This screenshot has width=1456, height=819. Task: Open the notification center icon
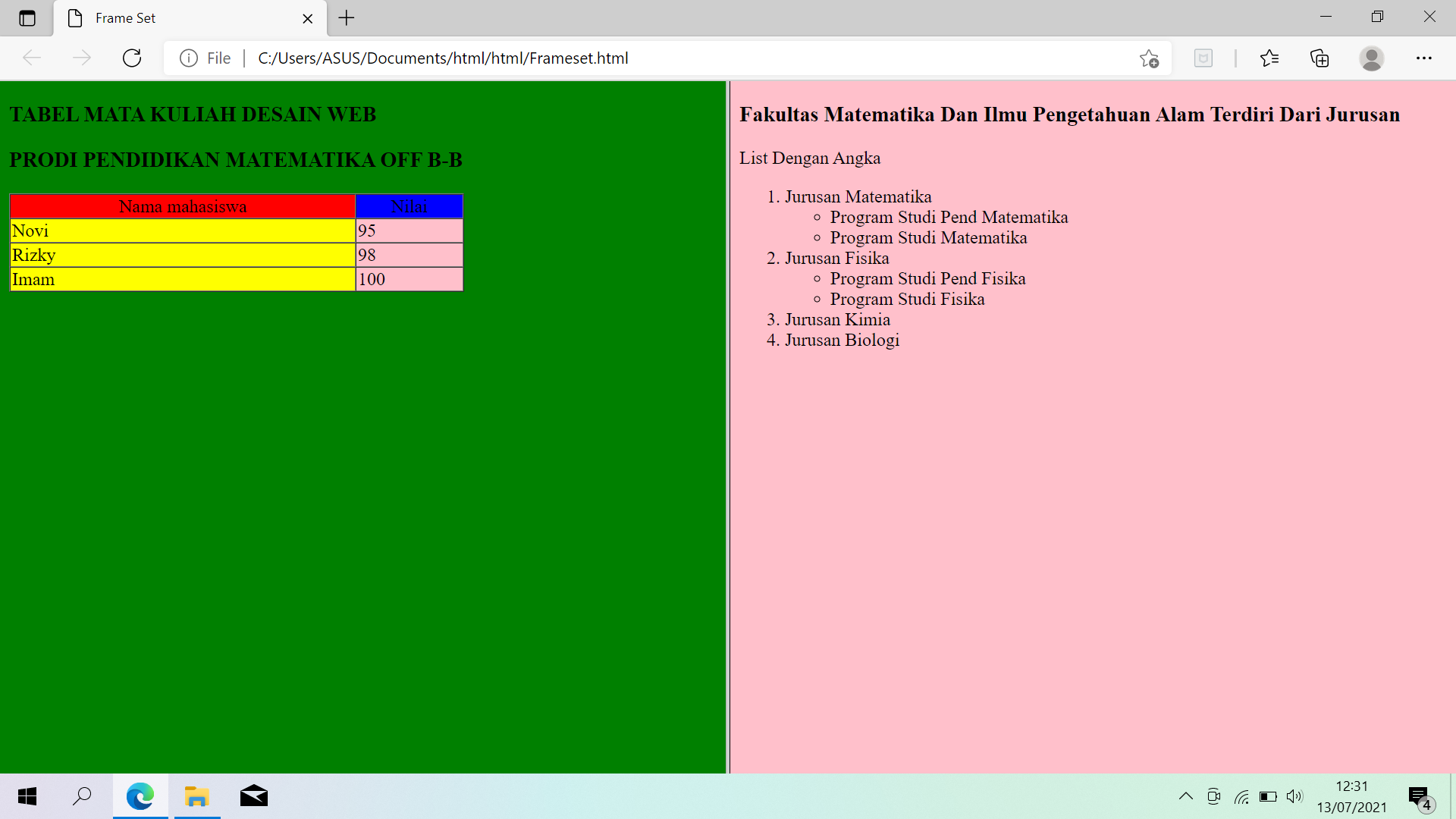tap(1420, 796)
